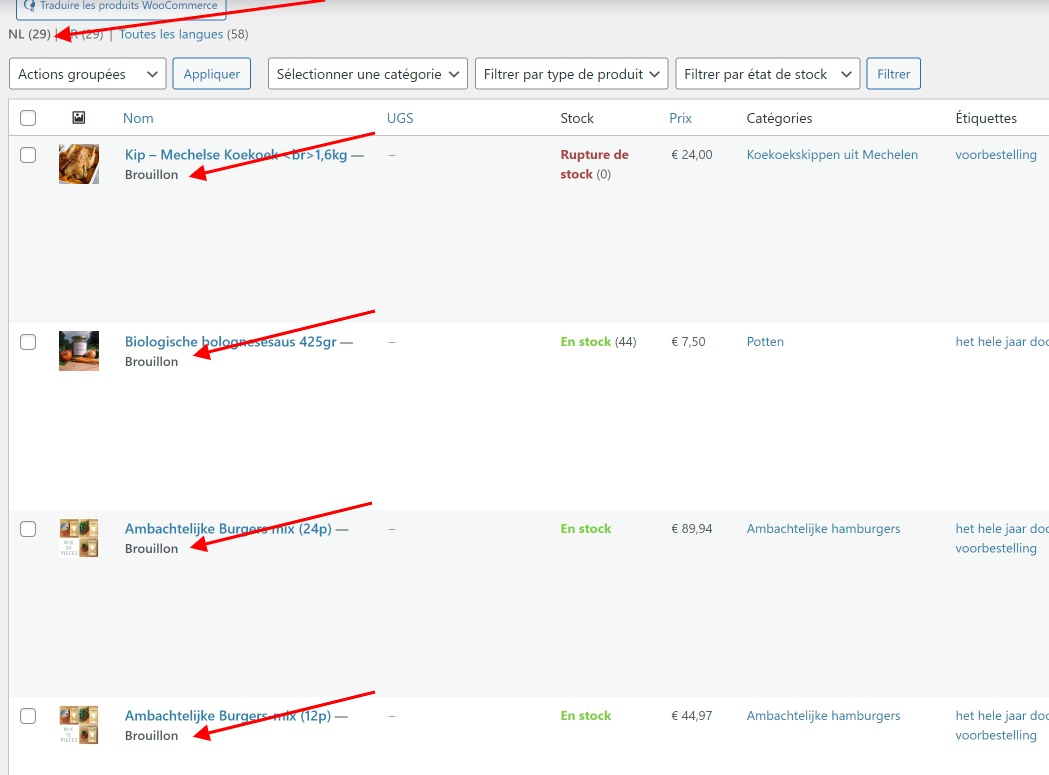Click the € 89,94 price cell
The height and width of the screenshot is (775, 1049).
[692, 529]
